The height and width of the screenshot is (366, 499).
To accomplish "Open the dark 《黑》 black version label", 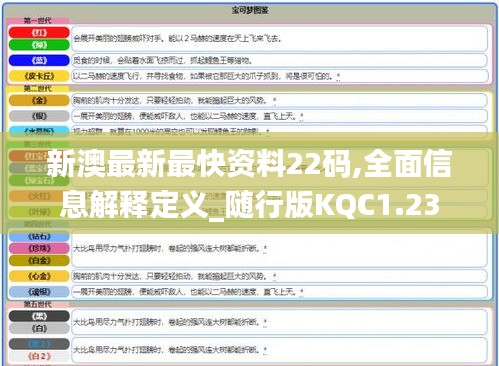I will [x=39, y=316].
